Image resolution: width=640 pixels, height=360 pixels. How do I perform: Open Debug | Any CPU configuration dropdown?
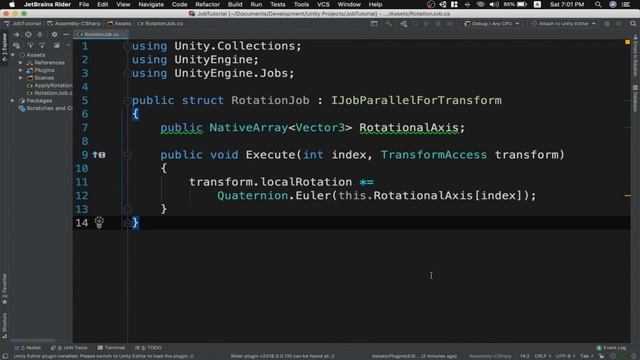492,24
